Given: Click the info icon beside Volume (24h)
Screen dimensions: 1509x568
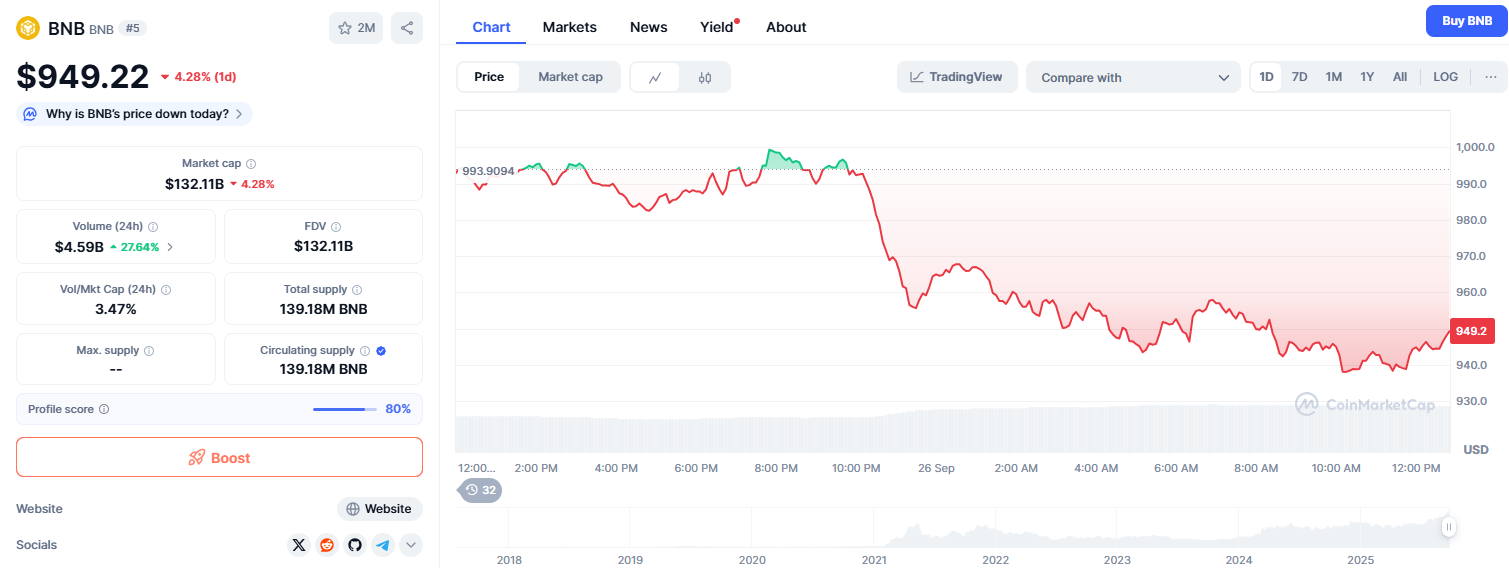Looking at the screenshot, I should [x=153, y=227].
